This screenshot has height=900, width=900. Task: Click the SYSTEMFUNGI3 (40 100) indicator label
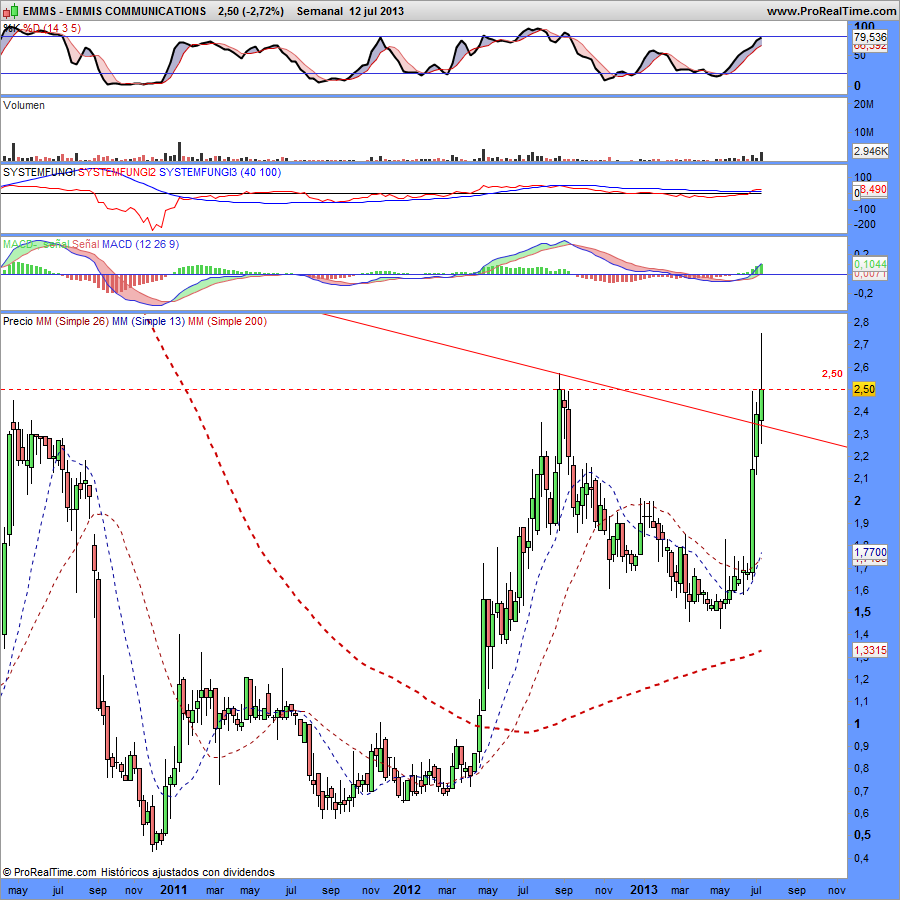(x=220, y=172)
